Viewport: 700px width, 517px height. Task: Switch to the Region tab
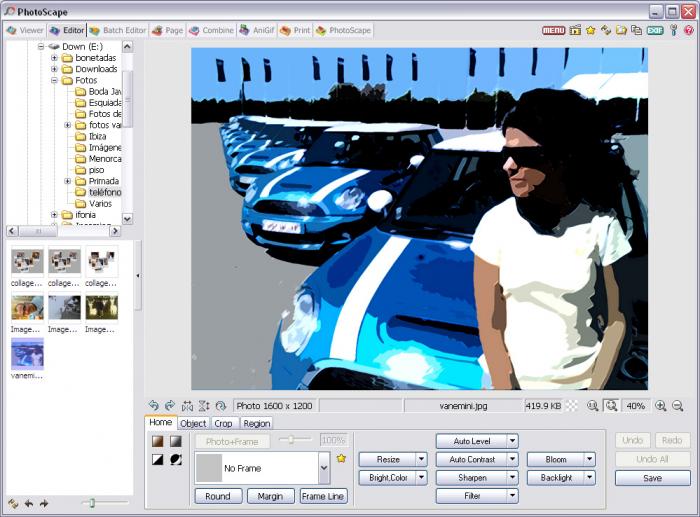(257, 423)
